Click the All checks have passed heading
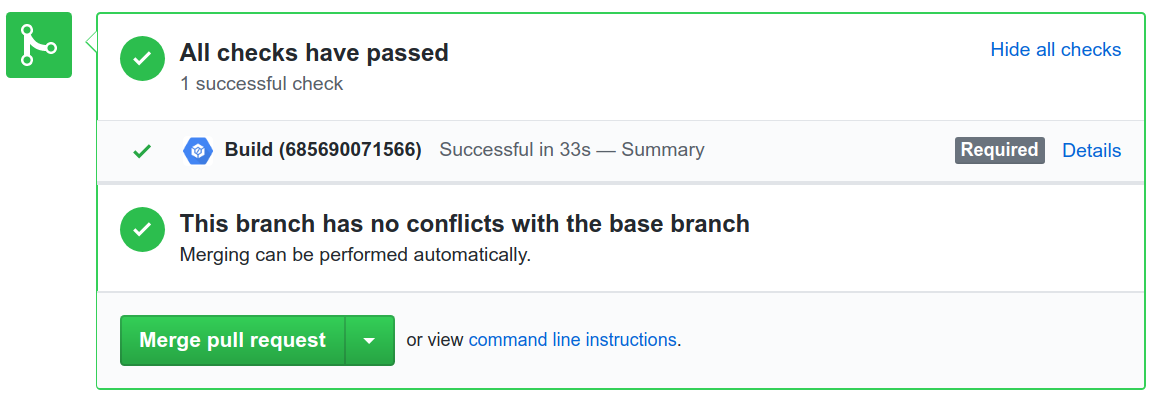This screenshot has height=394, width=1151. (314, 54)
